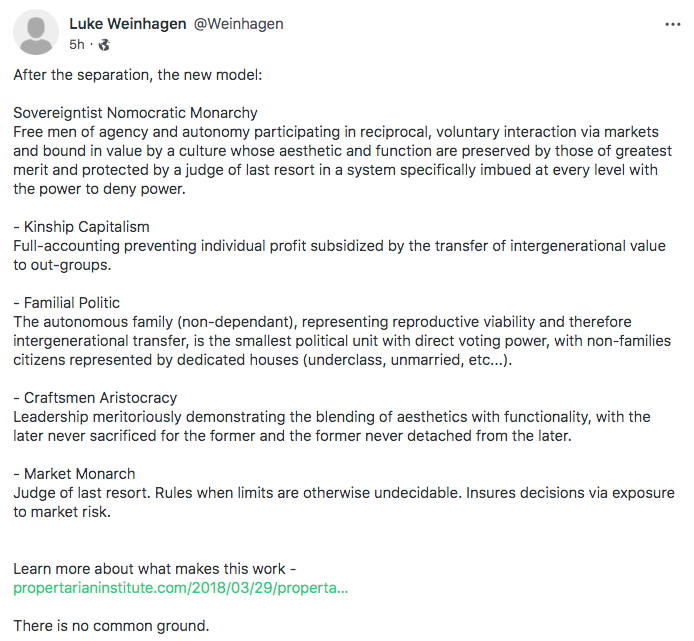Click the 'Leadership meritoriously demonstrating' paragraph
This screenshot has height=641, width=694.
(x=332, y=426)
